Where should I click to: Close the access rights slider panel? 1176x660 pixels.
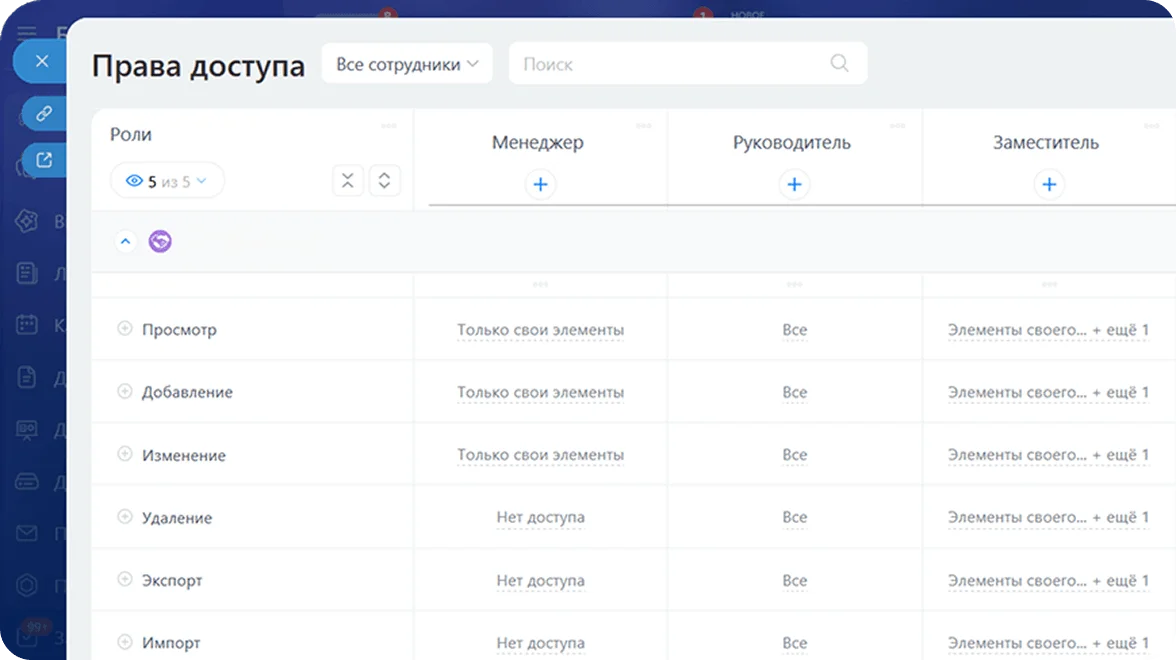pyautogui.click(x=41, y=62)
